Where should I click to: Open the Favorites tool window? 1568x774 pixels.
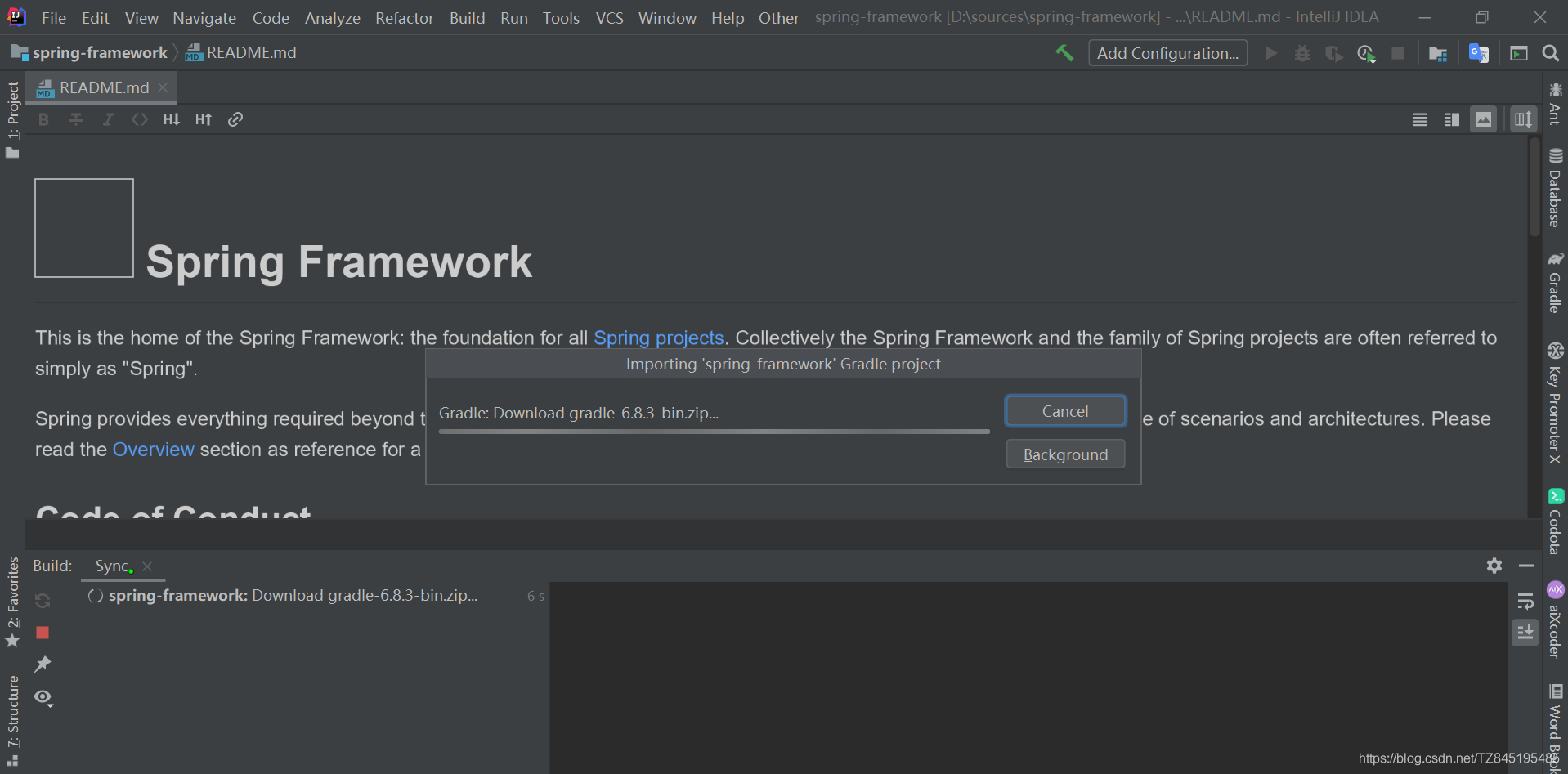tap(12, 602)
